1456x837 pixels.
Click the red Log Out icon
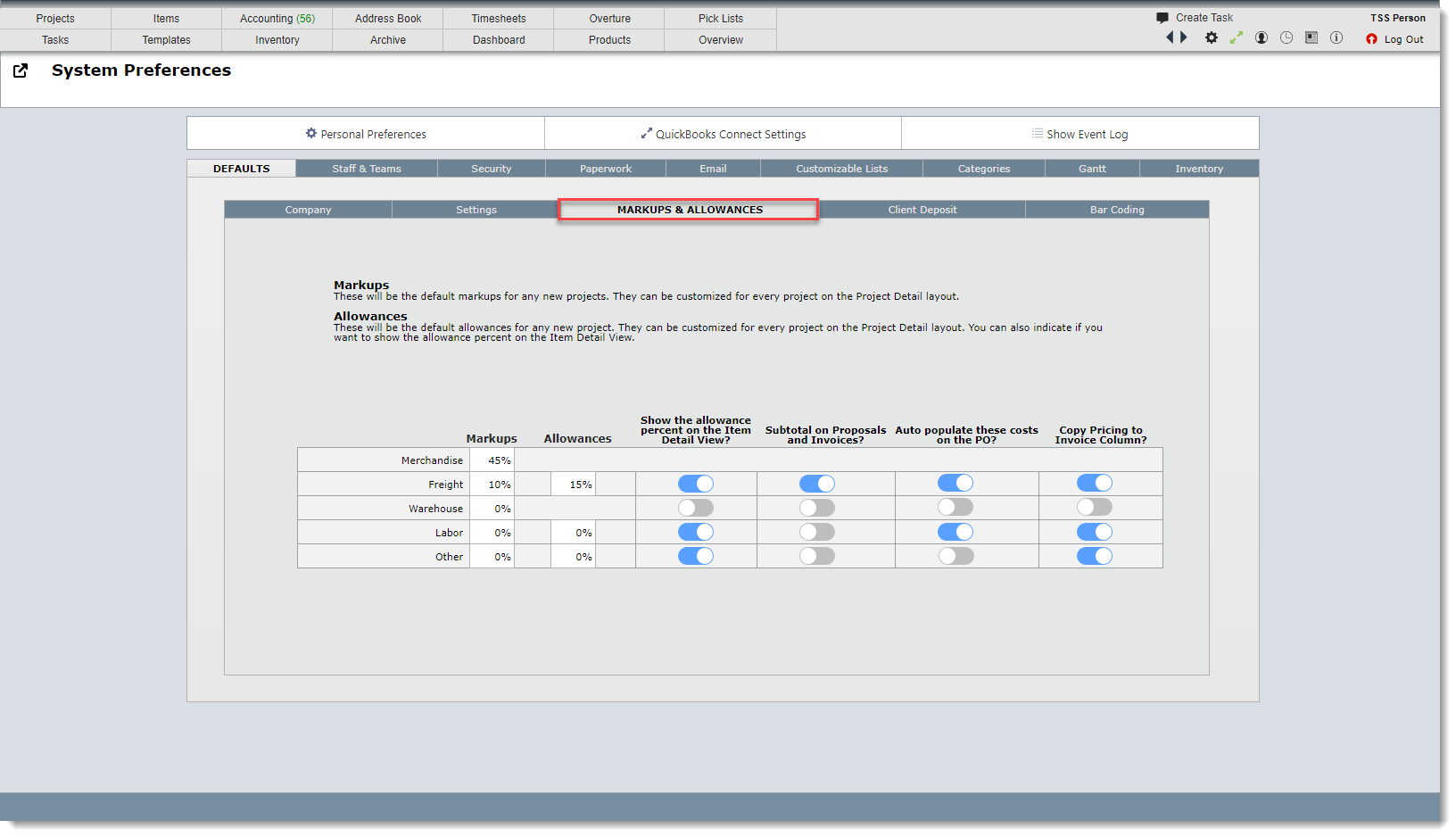[x=1372, y=39]
